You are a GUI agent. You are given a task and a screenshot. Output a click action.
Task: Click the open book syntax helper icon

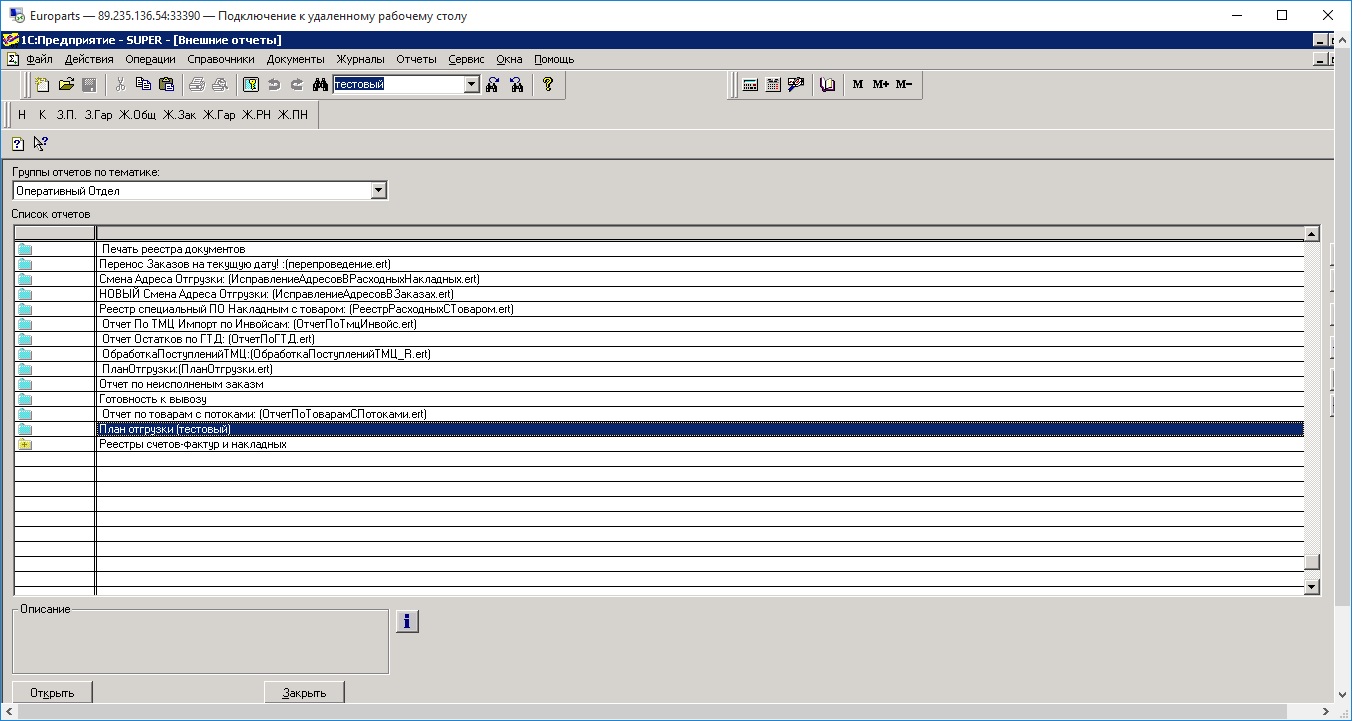pos(827,85)
